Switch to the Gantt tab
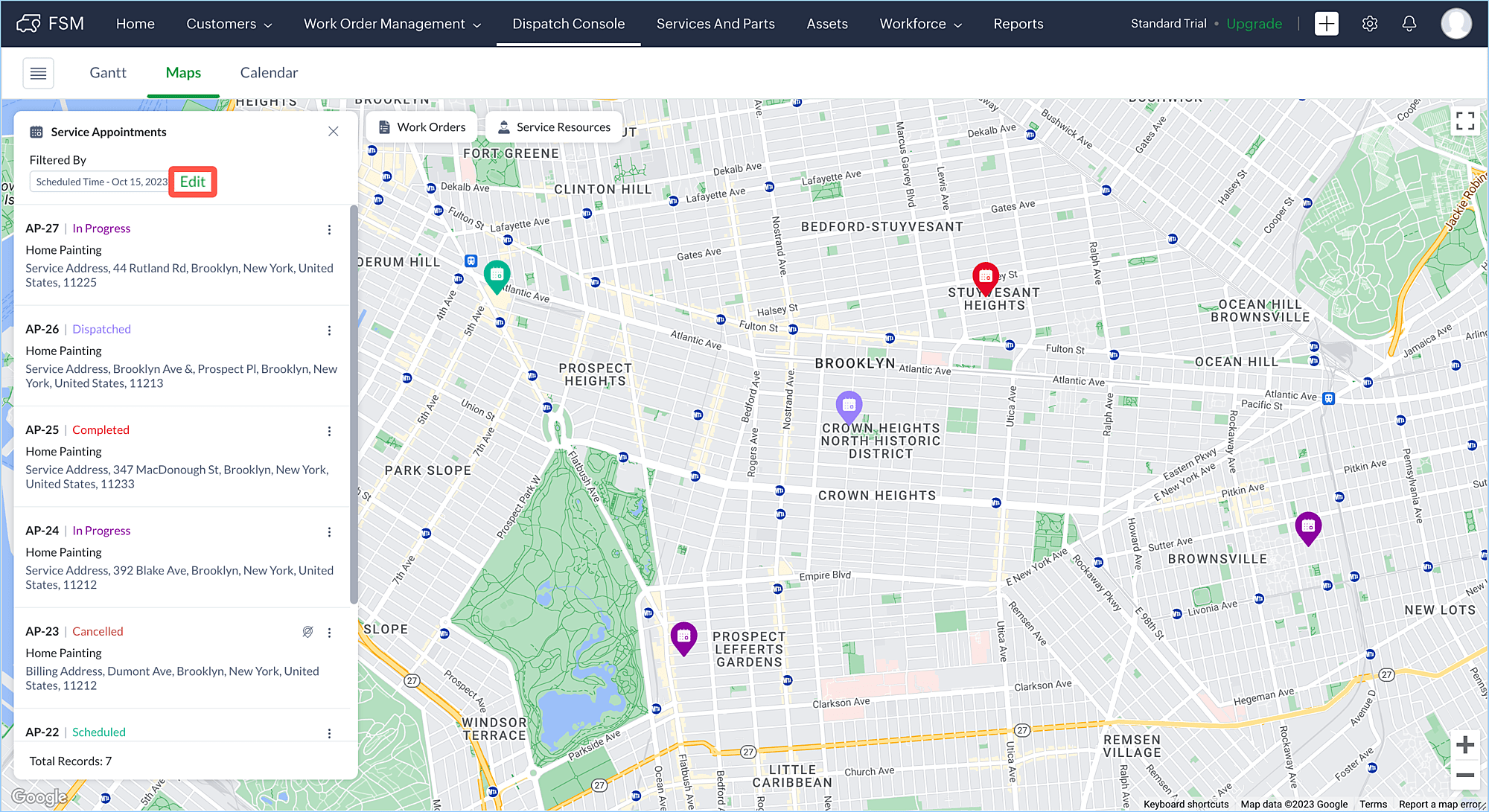This screenshot has height=812, width=1489. [108, 73]
